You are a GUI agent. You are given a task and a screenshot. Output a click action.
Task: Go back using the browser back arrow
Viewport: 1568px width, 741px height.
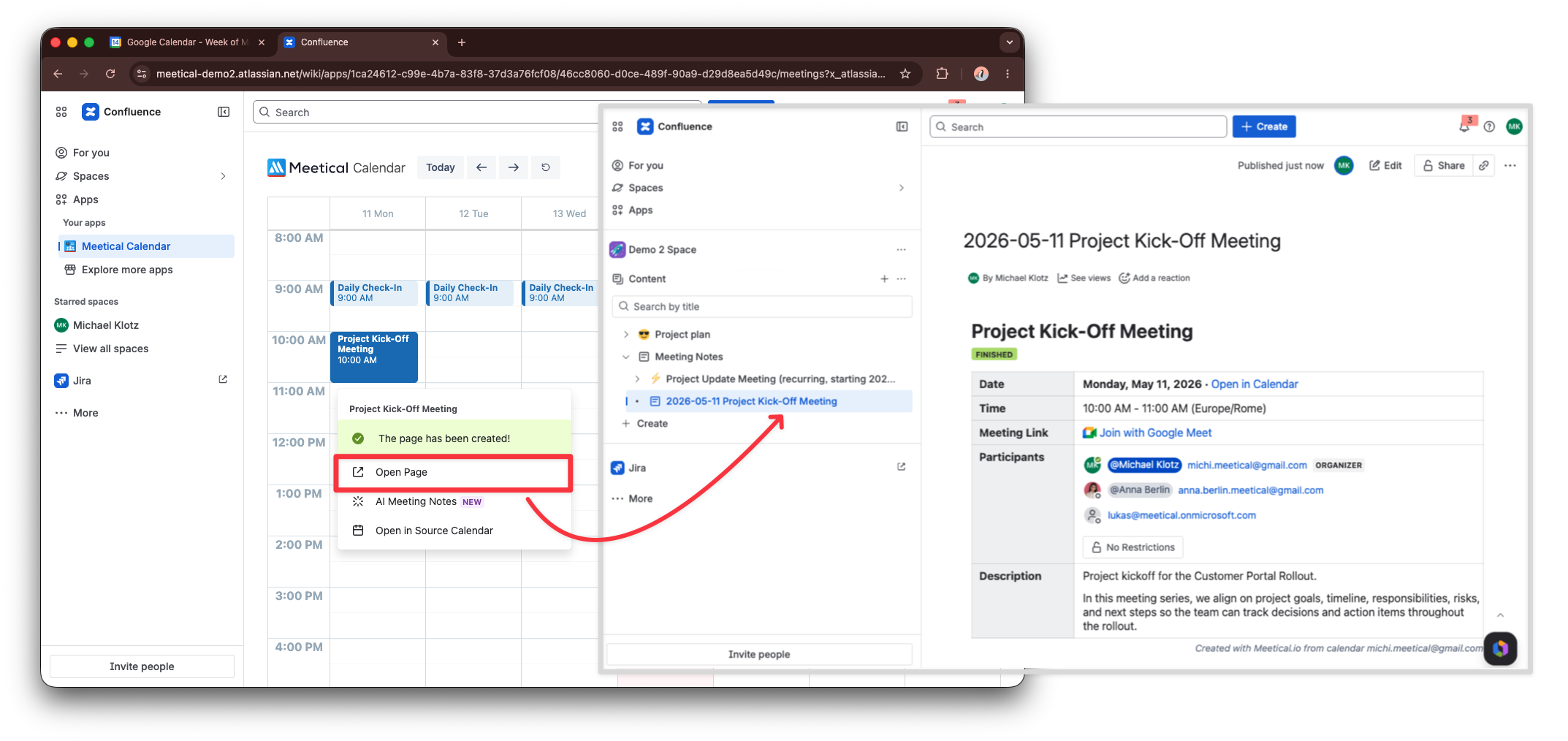pyautogui.click(x=58, y=74)
